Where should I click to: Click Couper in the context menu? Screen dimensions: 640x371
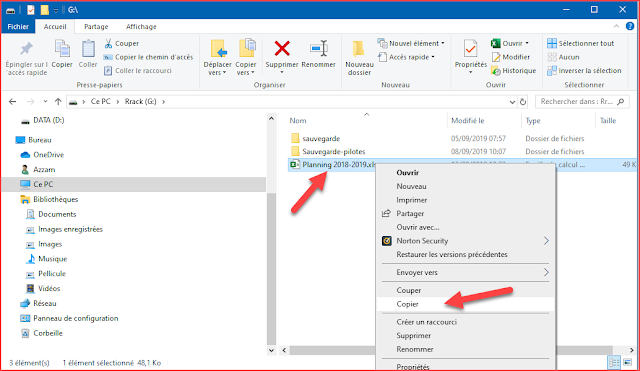point(409,290)
